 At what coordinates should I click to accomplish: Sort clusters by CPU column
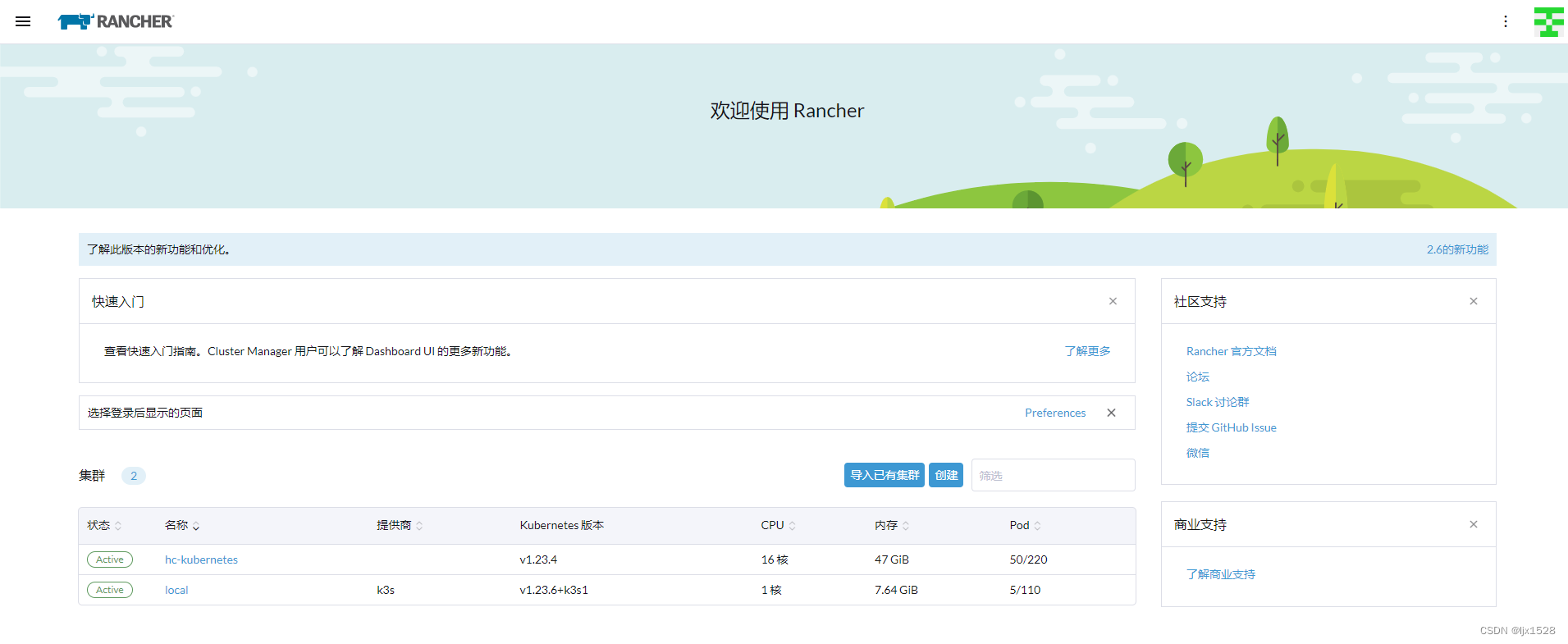778,525
